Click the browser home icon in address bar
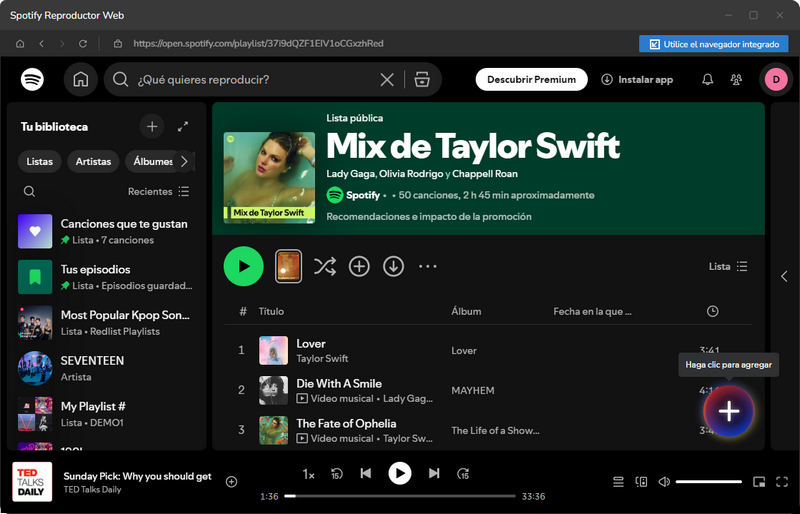This screenshot has width=800, height=514. tap(20, 44)
